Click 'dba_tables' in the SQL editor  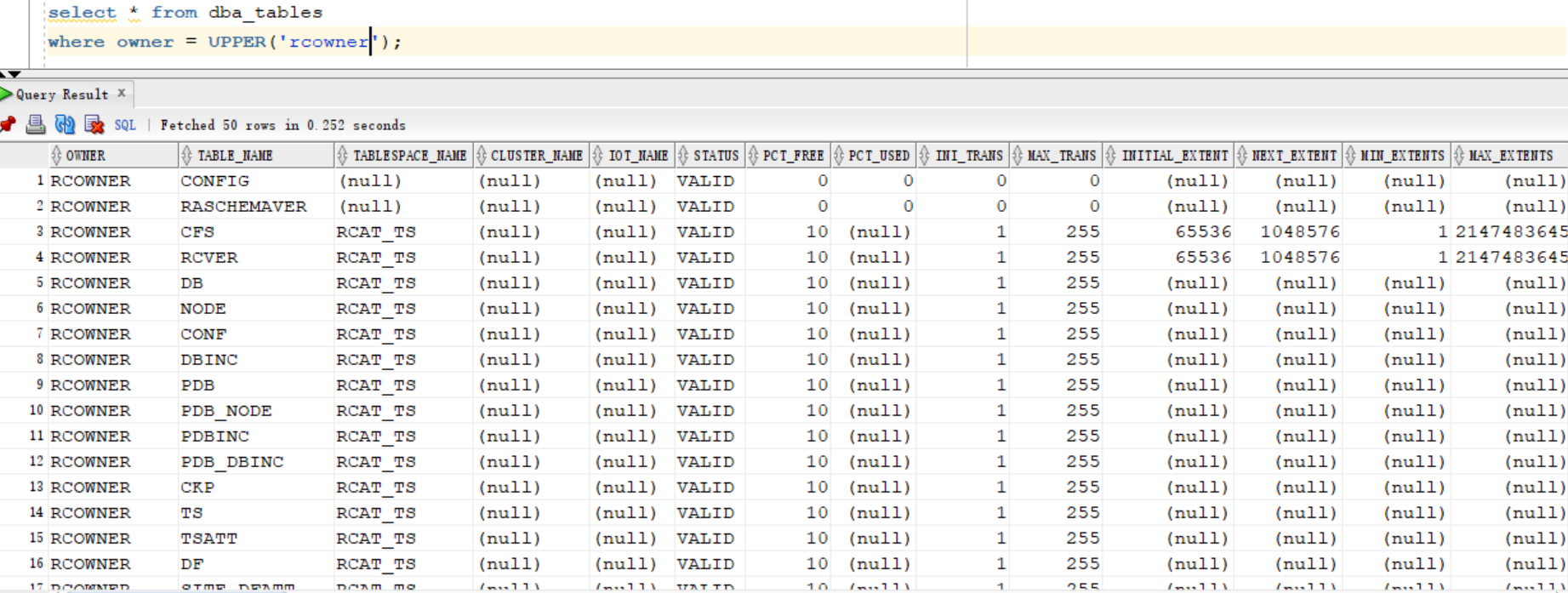point(265,13)
